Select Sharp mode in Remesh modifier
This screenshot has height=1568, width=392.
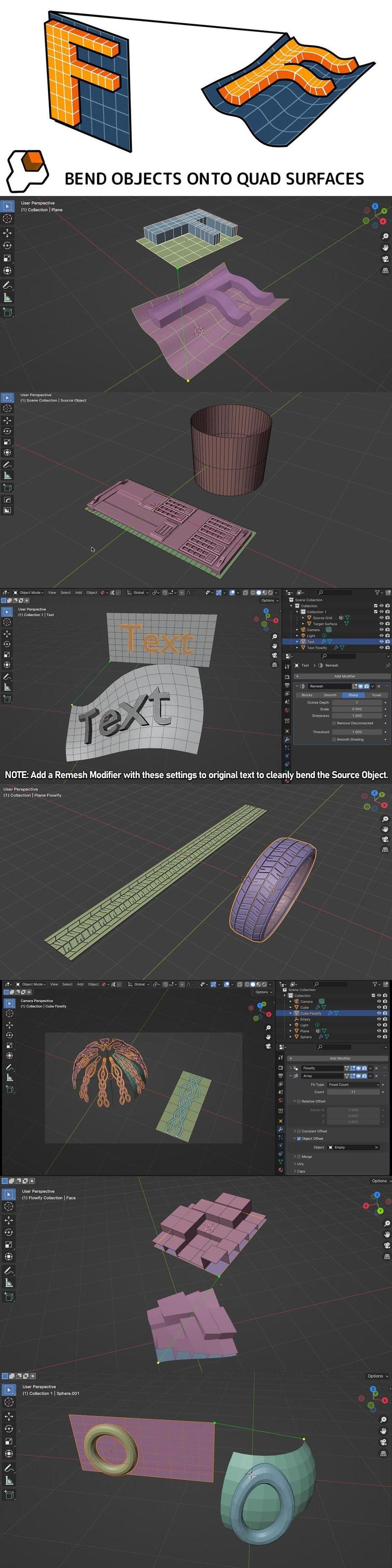point(354,694)
